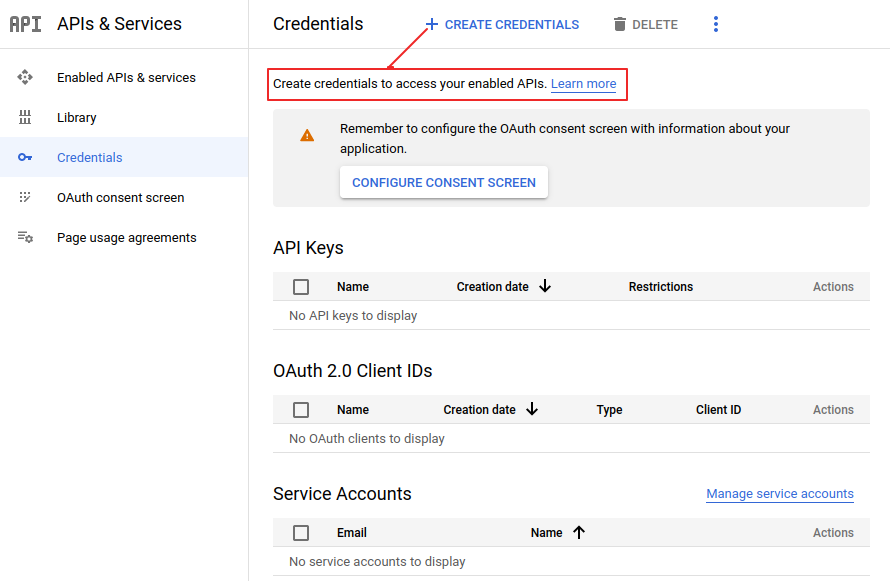
Task: Click the Page usage agreements icon
Action: pyautogui.click(x=25, y=237)
